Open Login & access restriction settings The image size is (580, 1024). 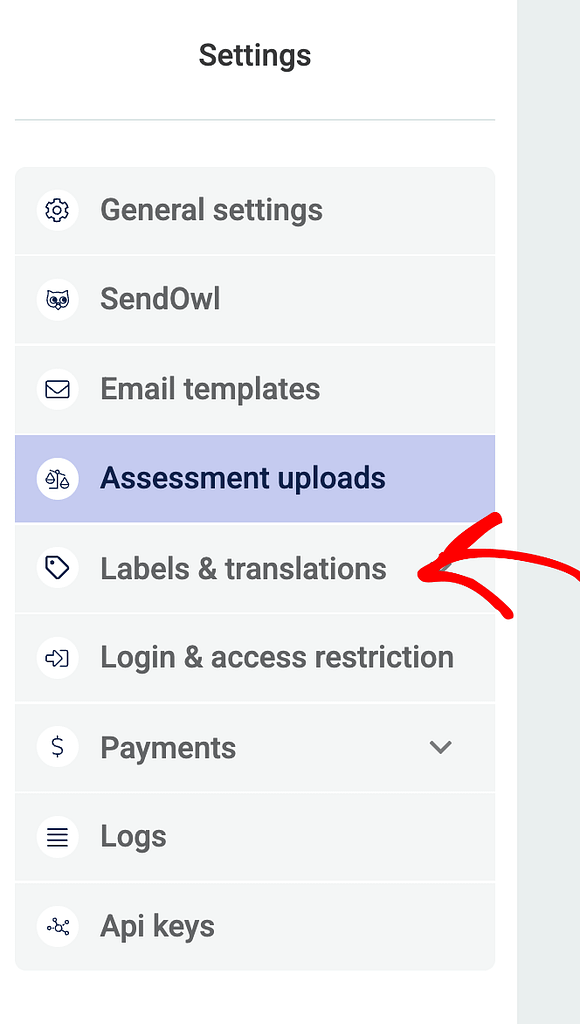tap(255, 658)
